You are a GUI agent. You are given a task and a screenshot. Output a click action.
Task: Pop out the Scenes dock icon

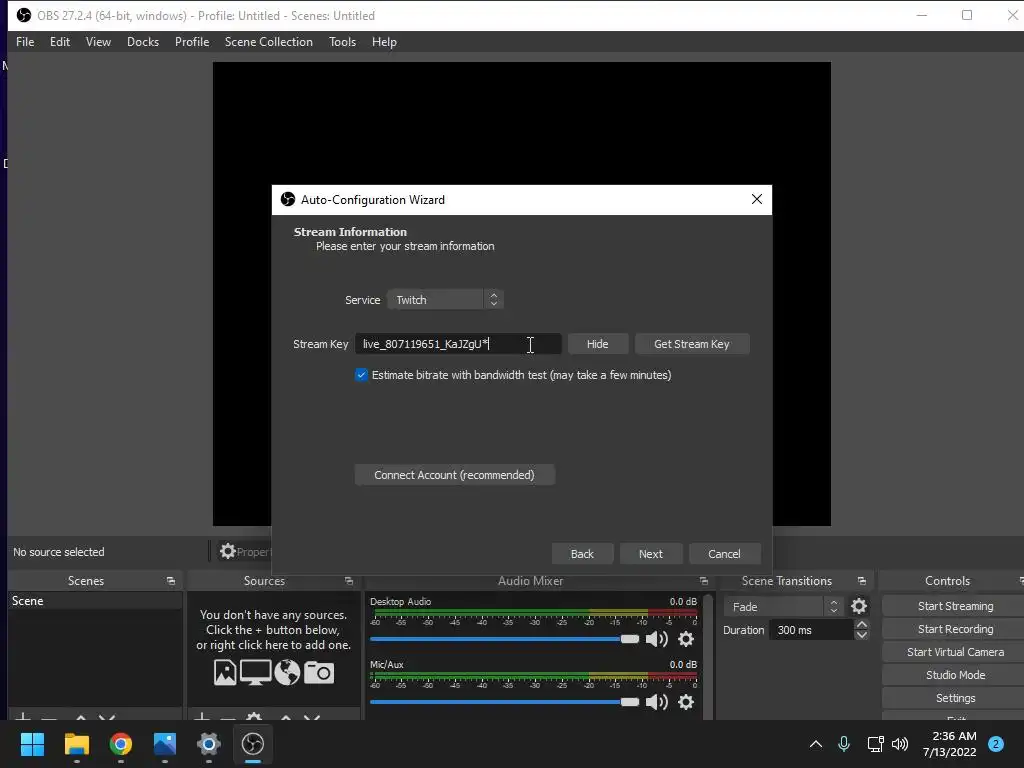coord(171,581)
